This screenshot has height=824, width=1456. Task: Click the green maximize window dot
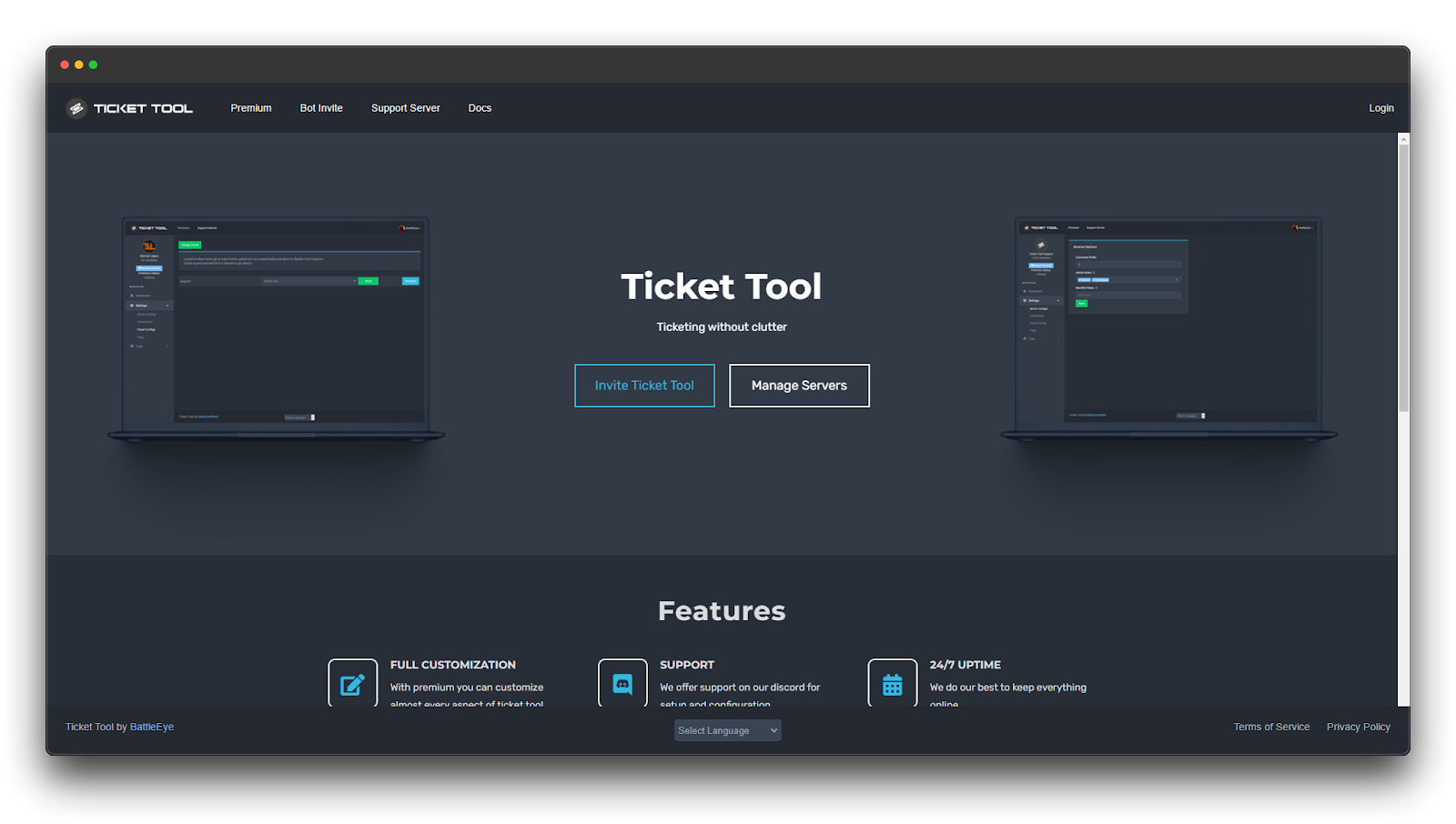point(93,65)
